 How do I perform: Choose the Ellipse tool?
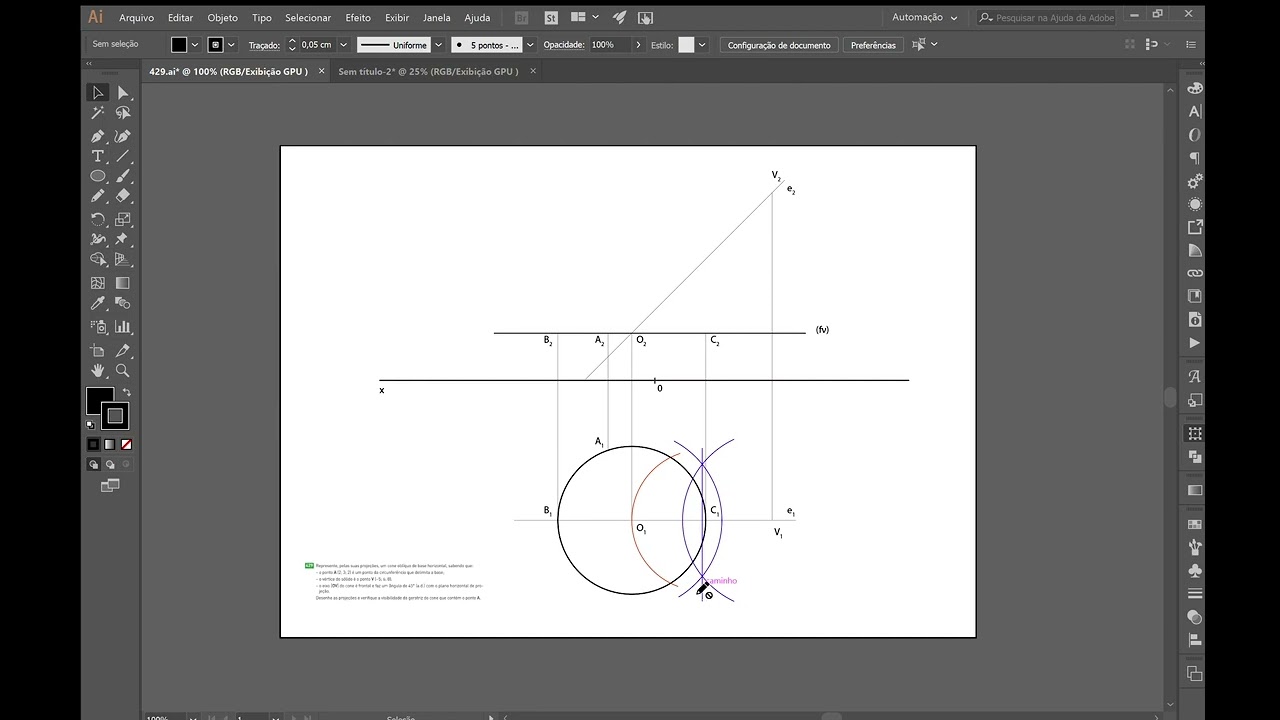98,177
